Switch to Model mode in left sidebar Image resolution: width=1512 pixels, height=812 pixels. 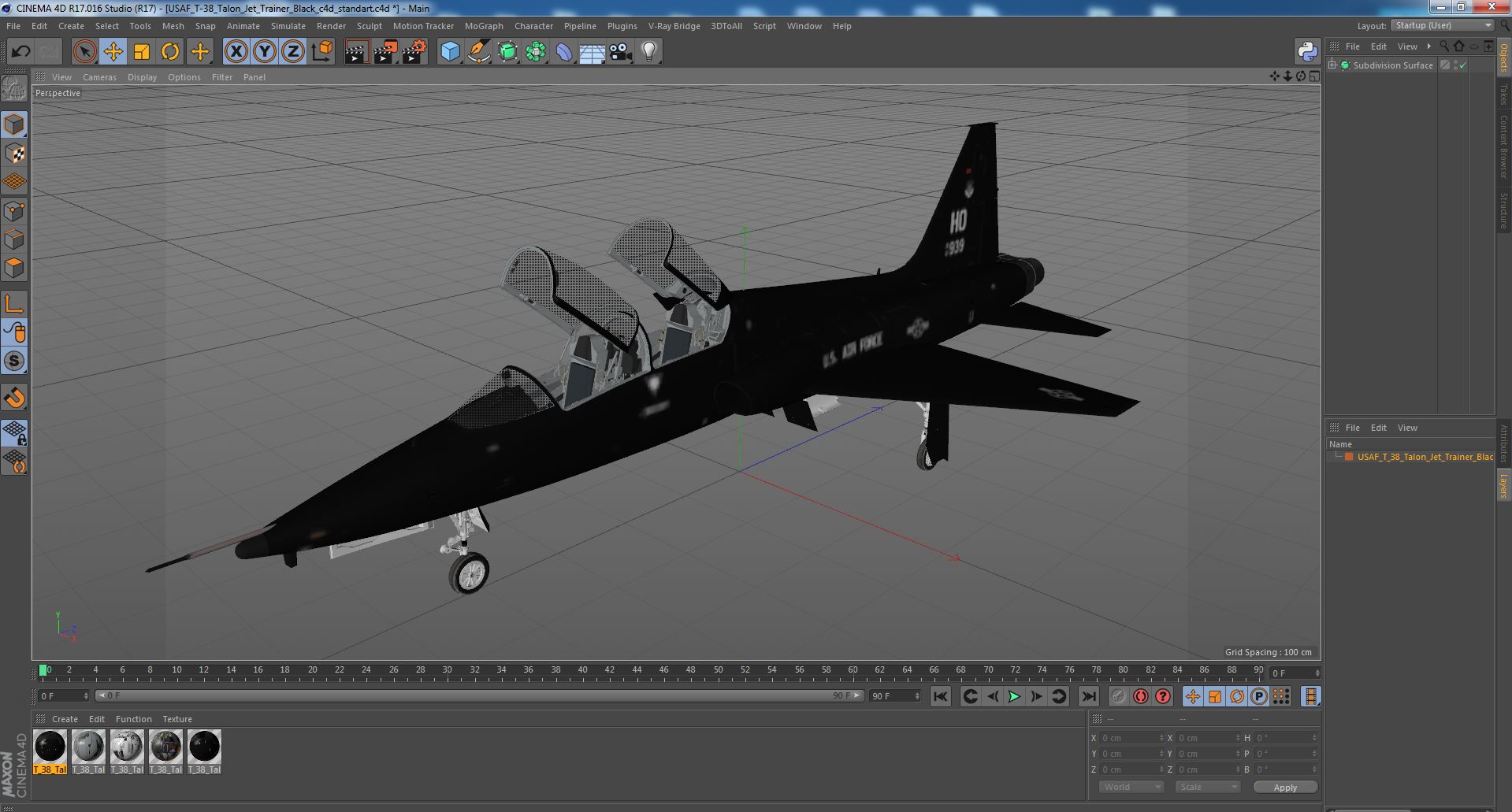(14, 124)
